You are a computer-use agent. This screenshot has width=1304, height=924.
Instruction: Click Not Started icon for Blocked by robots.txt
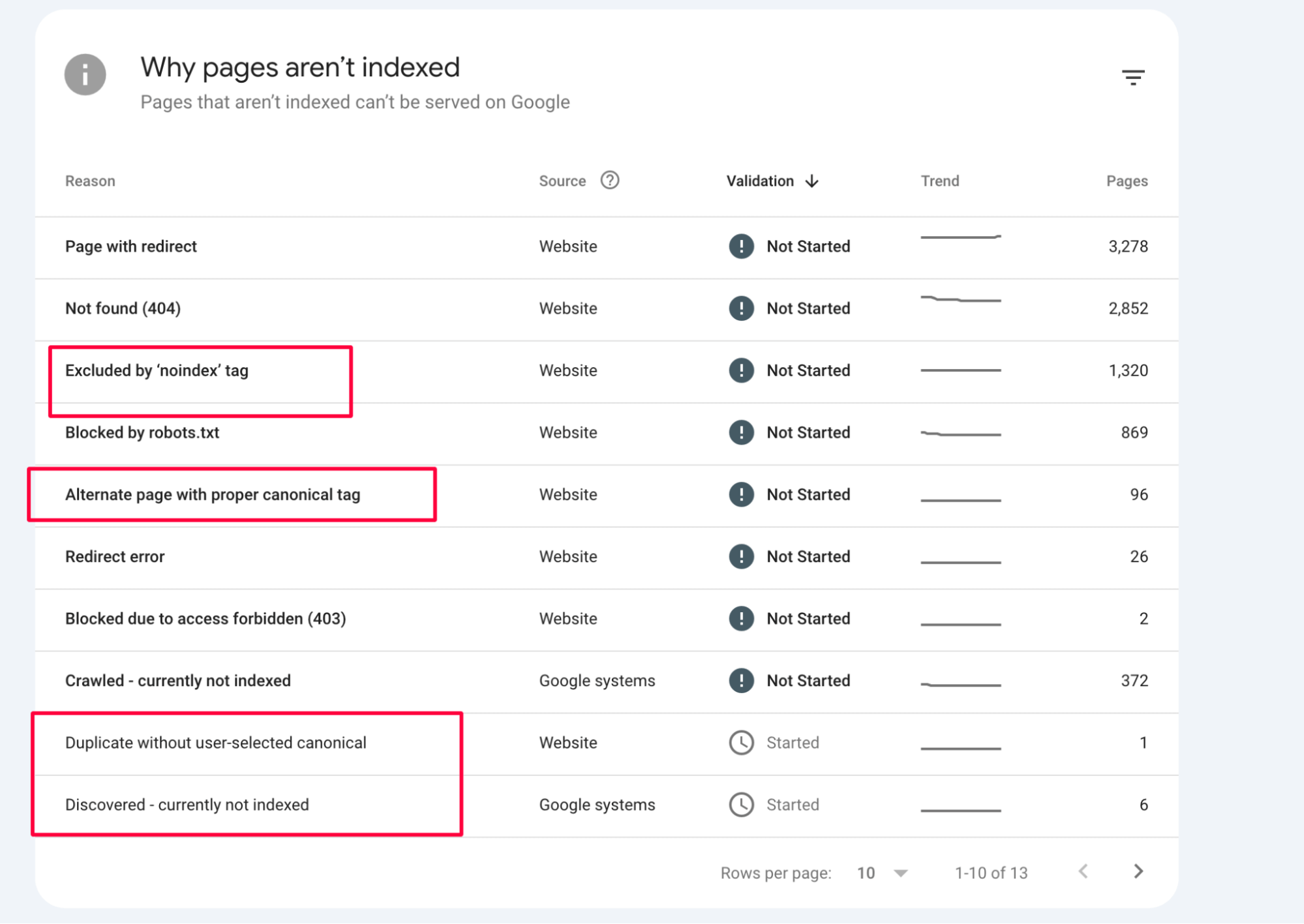[x=741, y=432]
